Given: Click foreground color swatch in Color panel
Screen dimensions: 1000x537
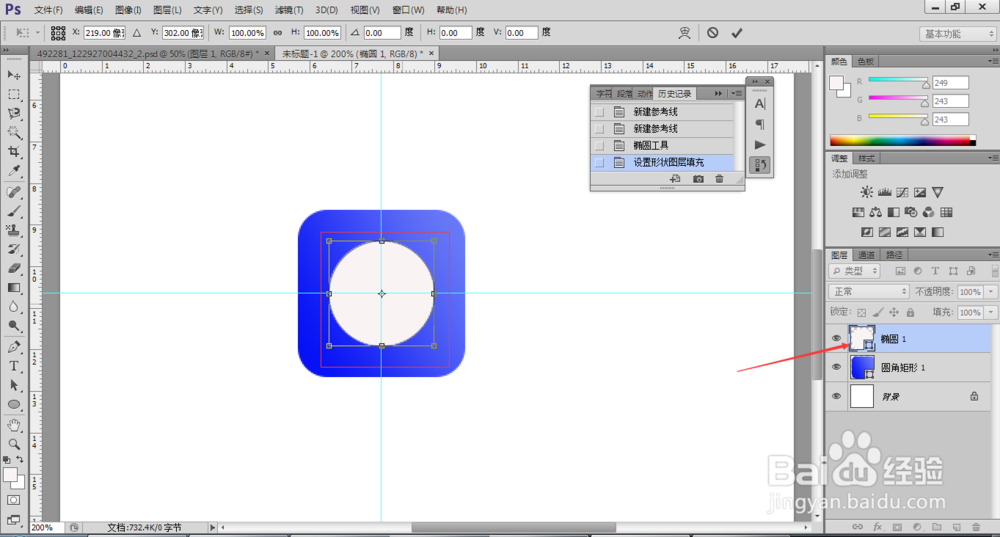Looking at the screenshot, I should point(836,84).
